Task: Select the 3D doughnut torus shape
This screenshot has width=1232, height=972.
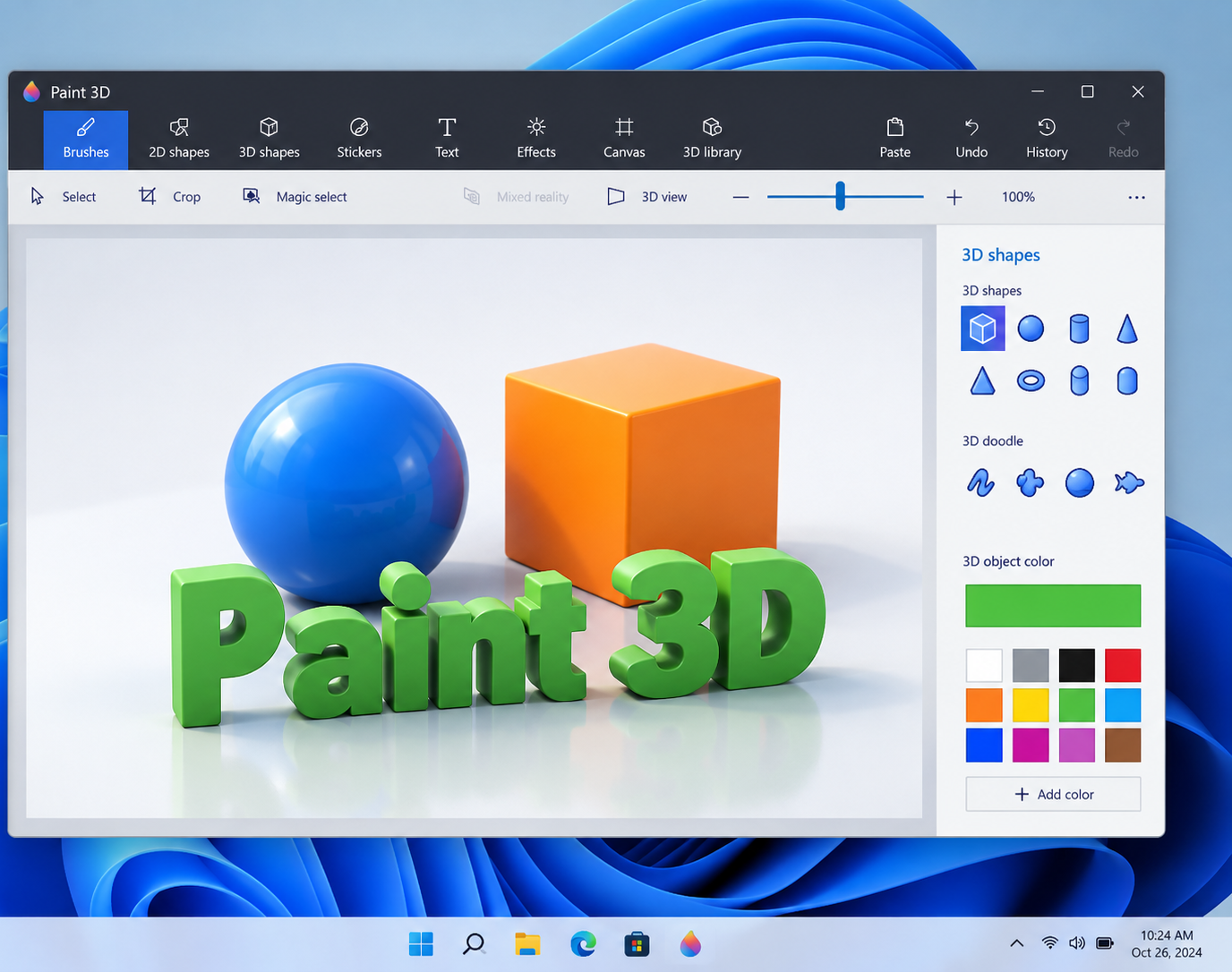Action: point(1031,381)
